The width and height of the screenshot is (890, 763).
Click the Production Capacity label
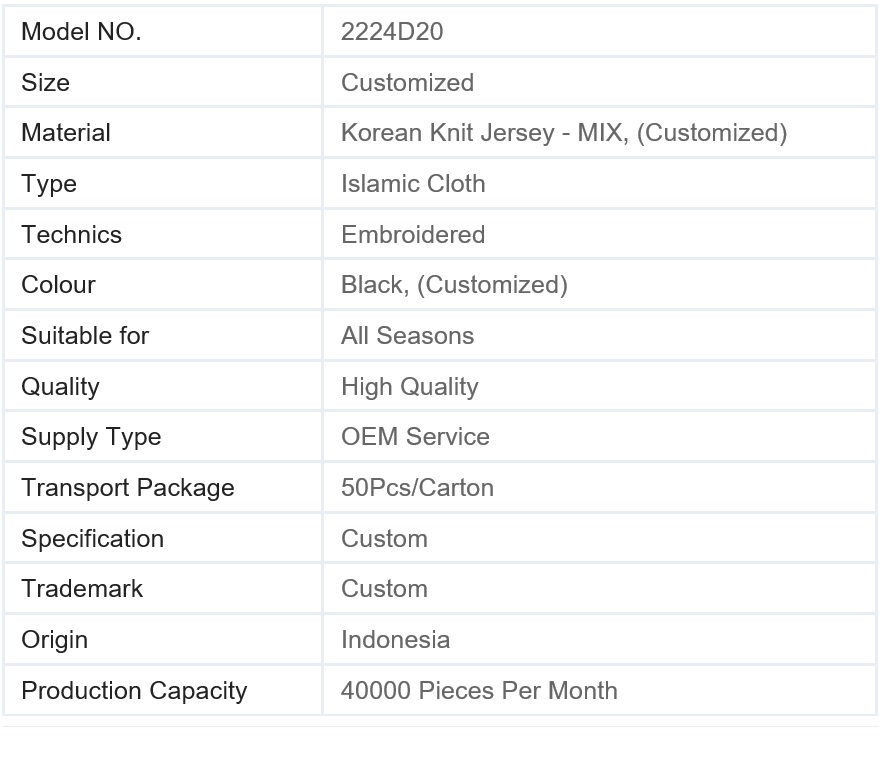(x=134, y=691)
